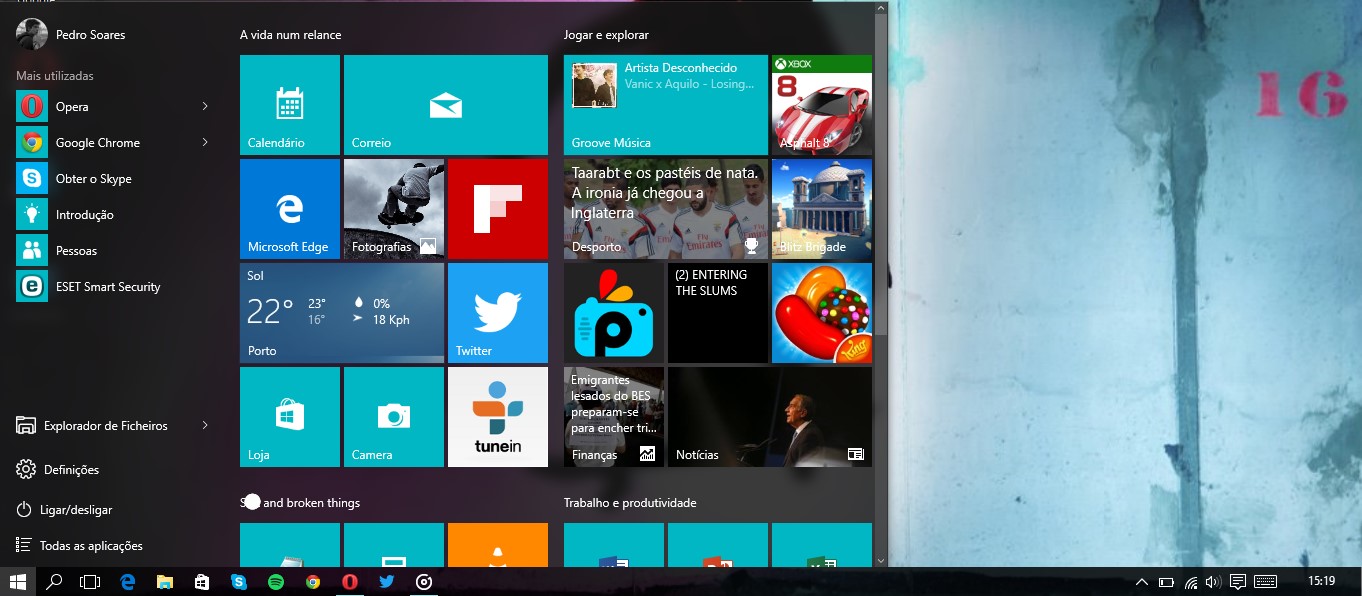Image resolution: width=1362 pixels, height=596 pixels.
Task: Open the Introdução app entry
Action: (114, 215)
